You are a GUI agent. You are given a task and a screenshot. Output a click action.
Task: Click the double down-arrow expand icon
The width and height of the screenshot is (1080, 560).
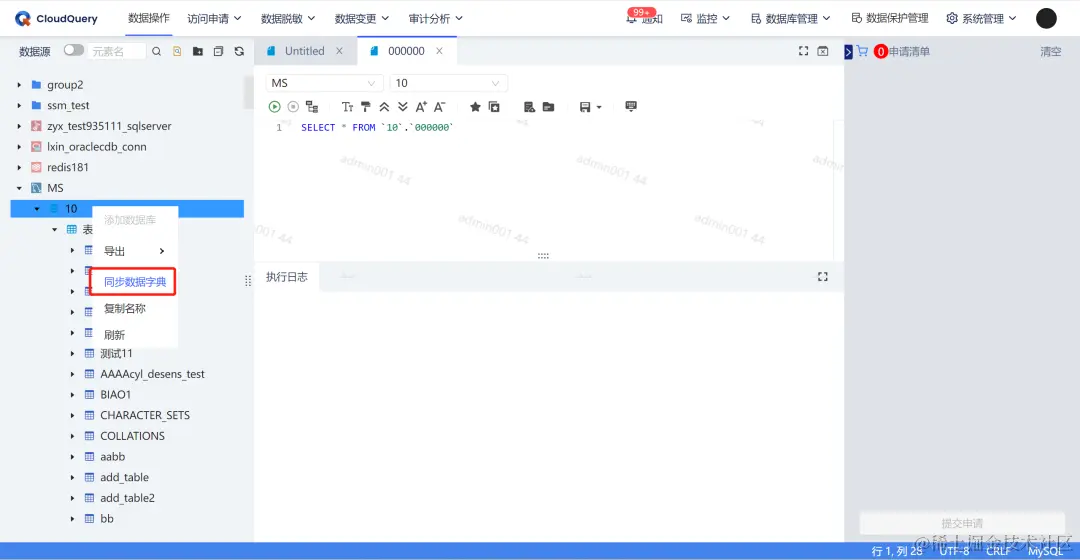pos(403,107)
